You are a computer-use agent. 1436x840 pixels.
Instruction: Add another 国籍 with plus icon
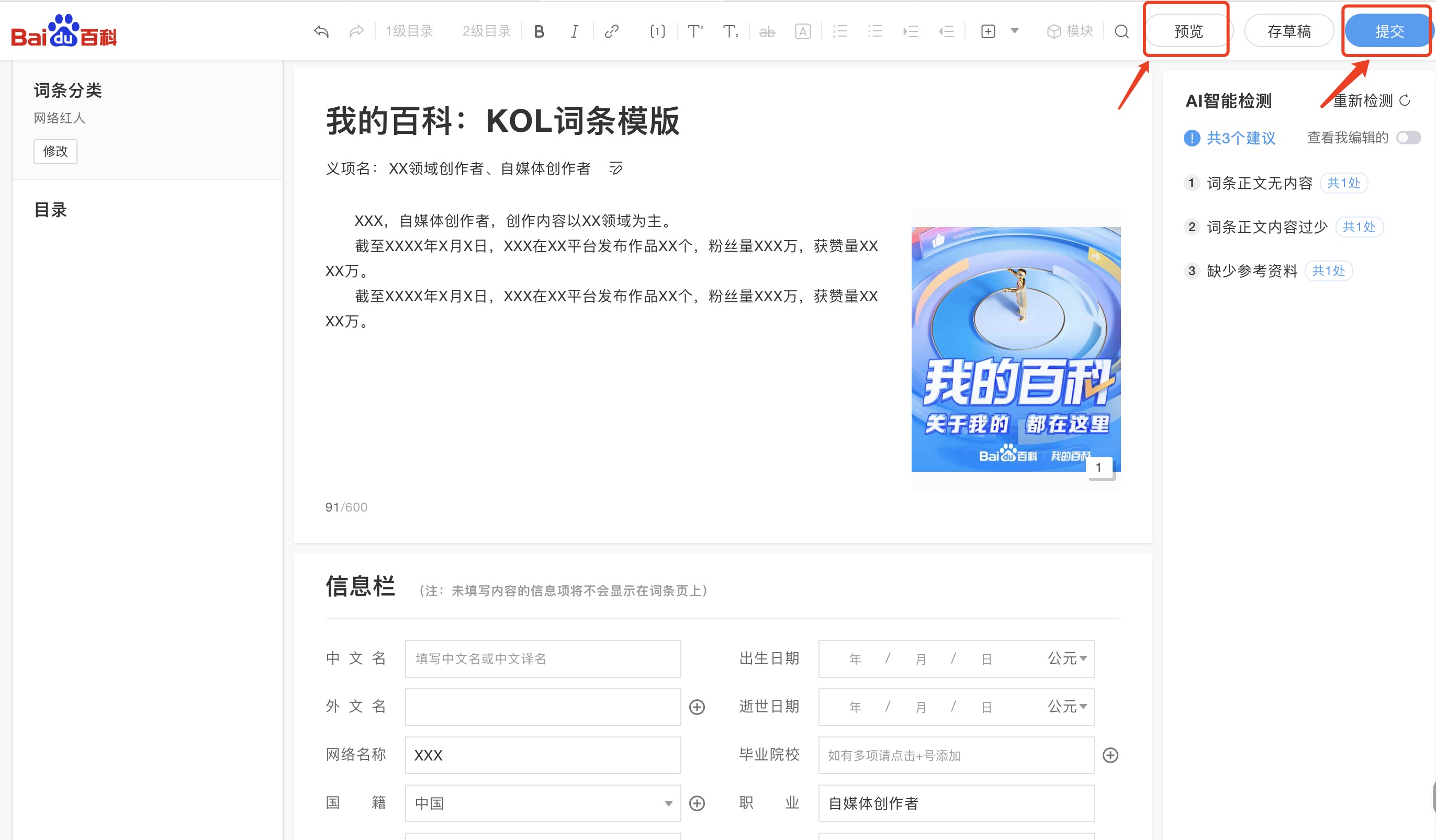pos(697,803)
